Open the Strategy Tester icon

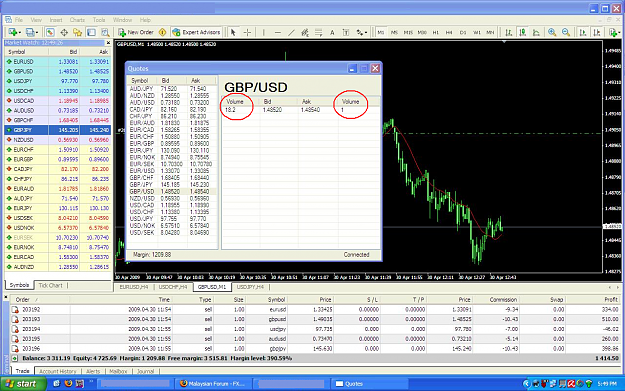coord(105,32)
